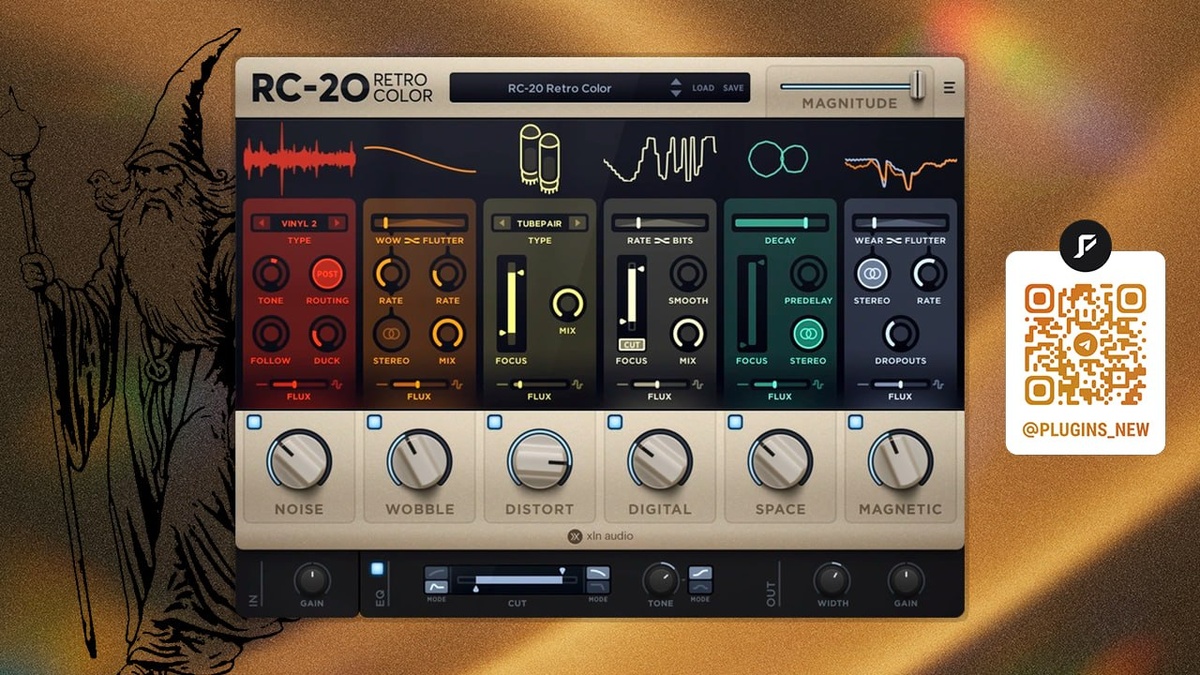The width and height of the screenshot is (1200, 675).
Task: Click the Output Gain knob
Action: click(x=906, y=579)
